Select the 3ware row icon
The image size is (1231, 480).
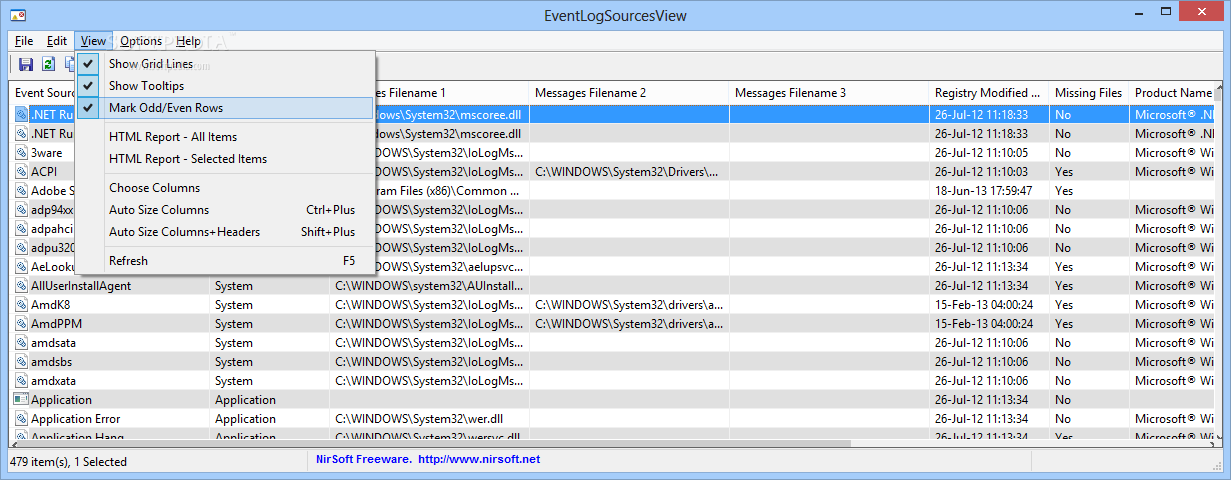pos(22,153)
